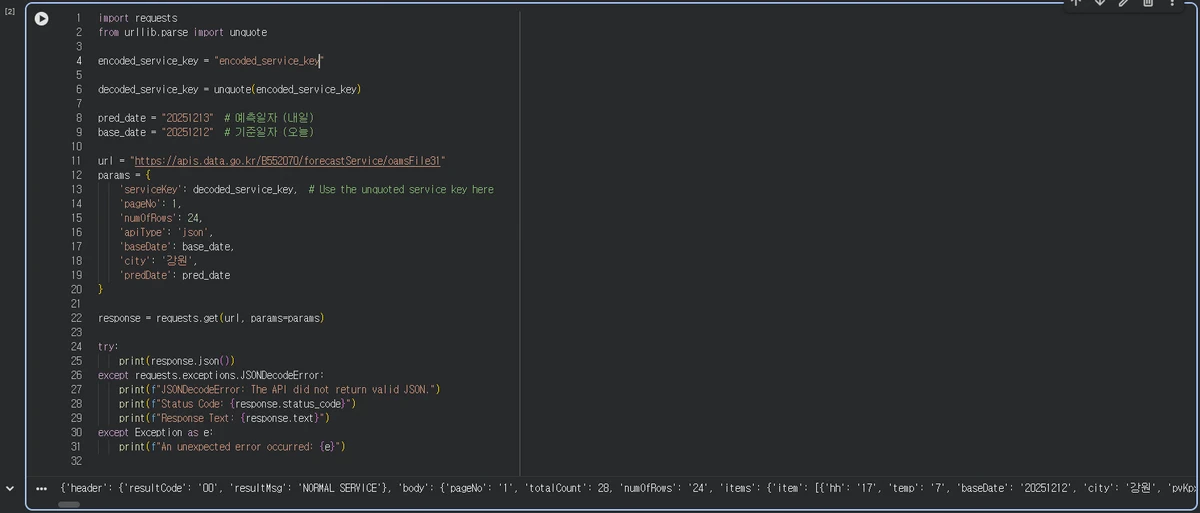Place cursor in "encoded_service_key" string on line 4
The width and height of the screenshot is (1200, 513).
point(268,61)
